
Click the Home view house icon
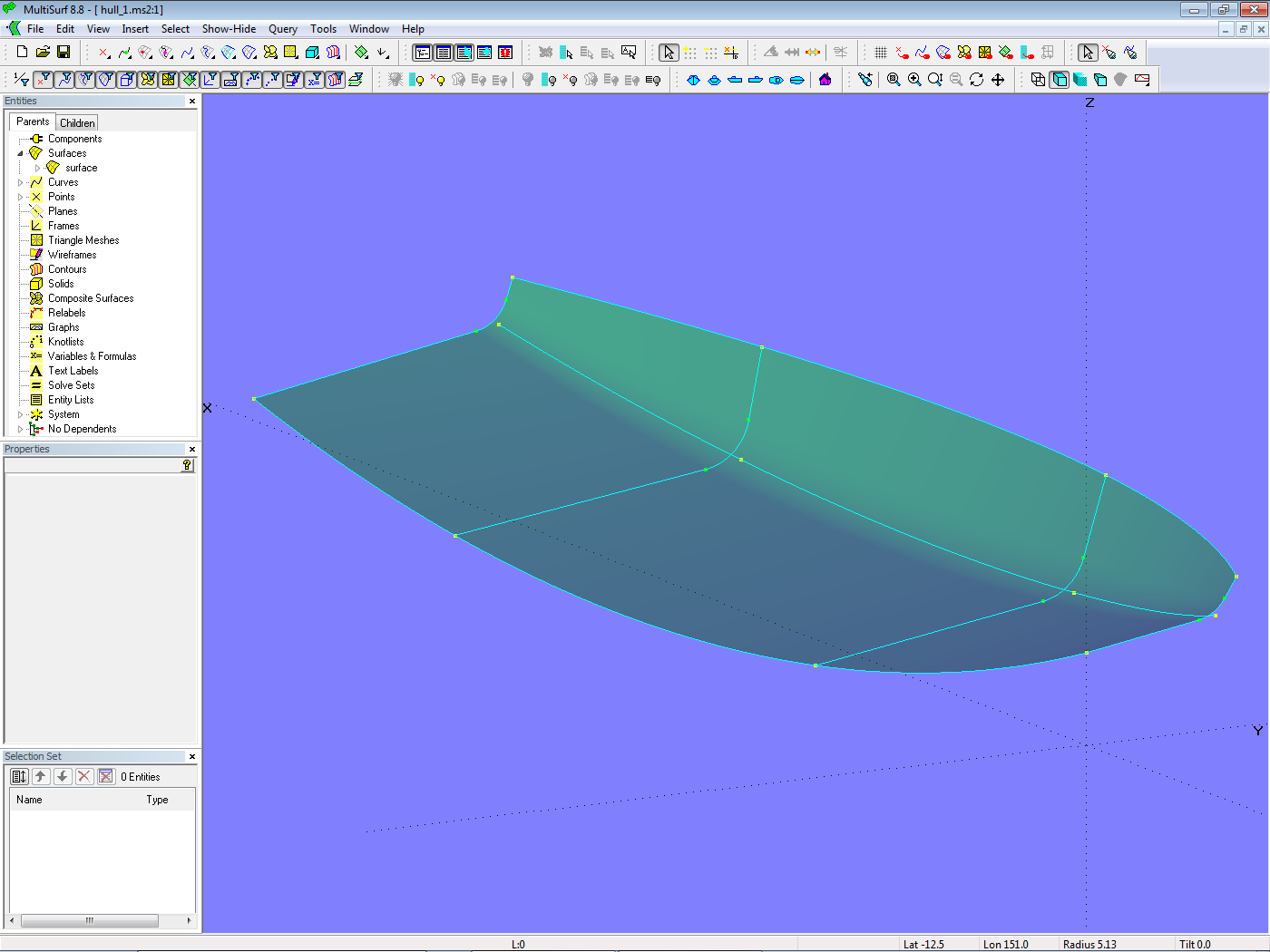(x=825, y=80)
